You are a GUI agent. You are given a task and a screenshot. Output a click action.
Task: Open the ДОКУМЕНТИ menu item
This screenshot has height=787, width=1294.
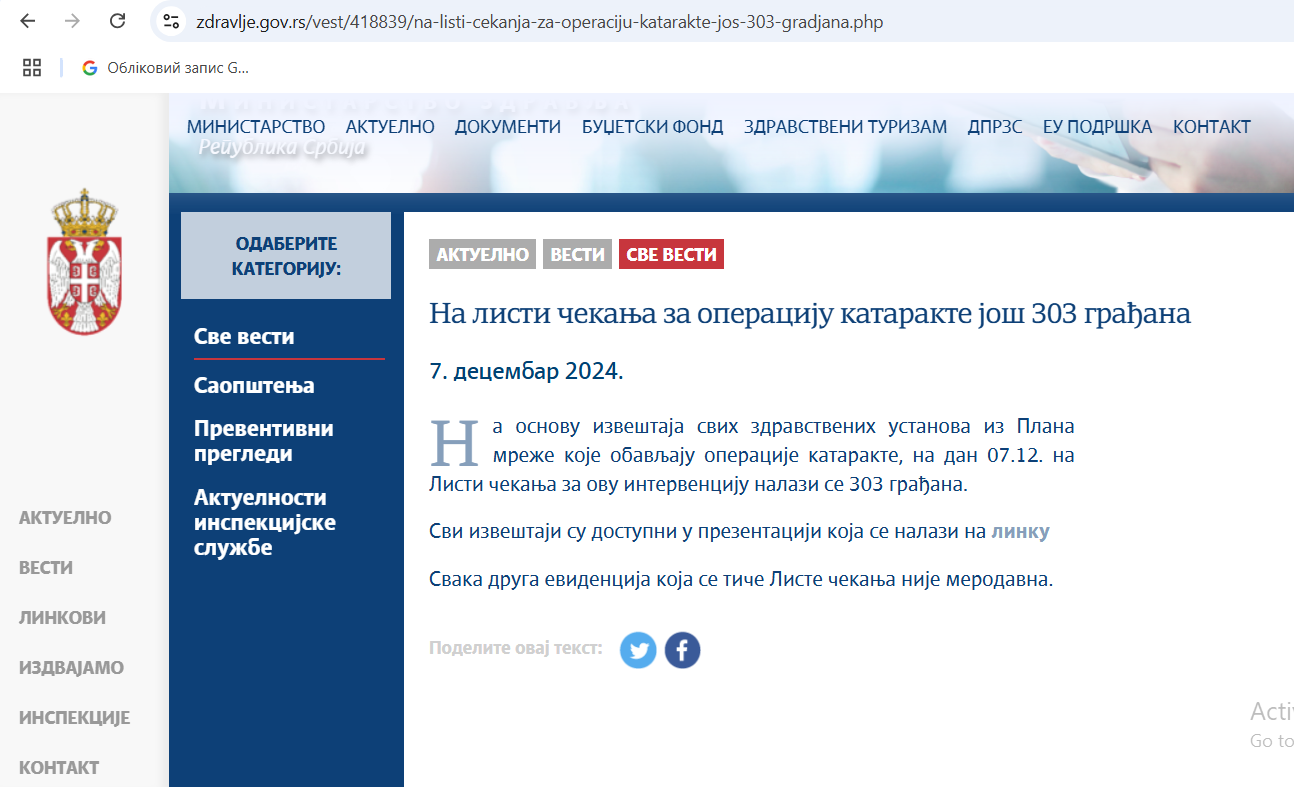[x=508, y=127]
